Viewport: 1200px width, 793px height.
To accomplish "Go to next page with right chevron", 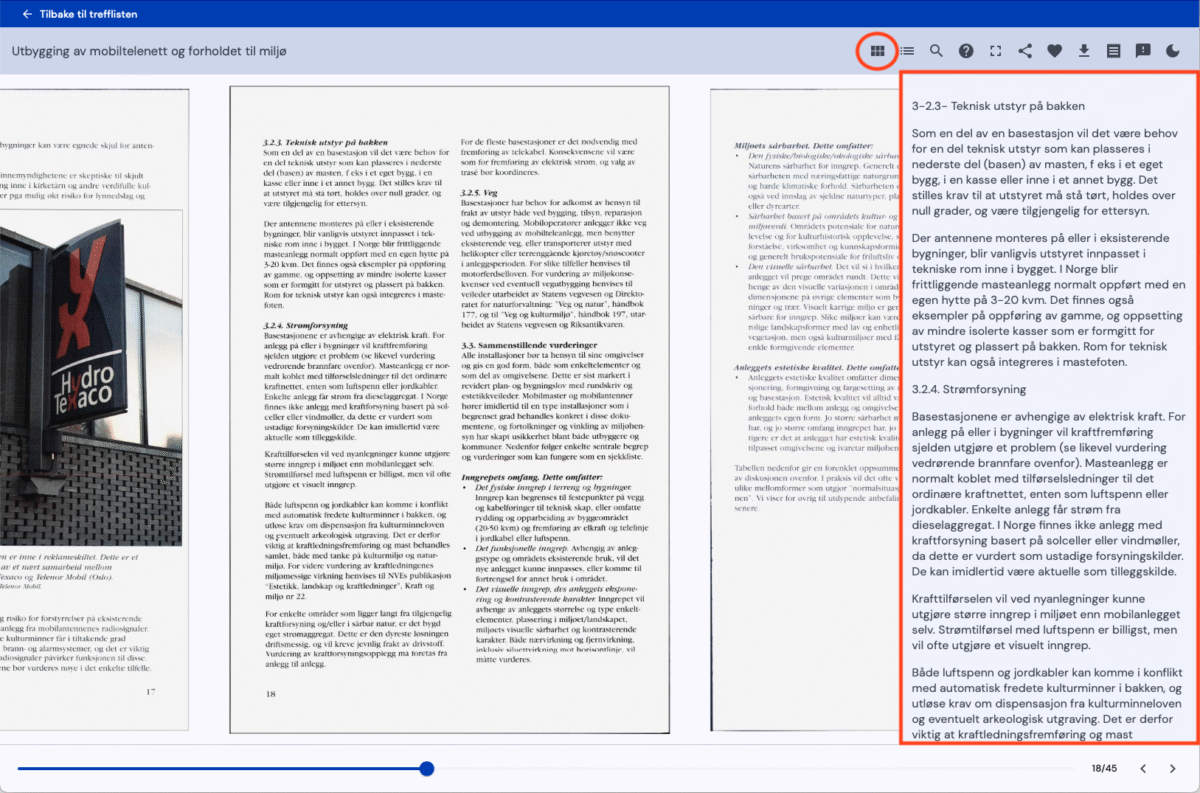I will (1172, 768).
